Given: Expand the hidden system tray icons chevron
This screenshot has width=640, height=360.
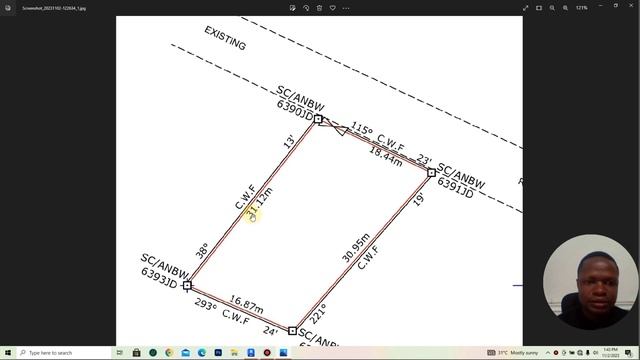Looking at the screenshot, I should [548, 353].
